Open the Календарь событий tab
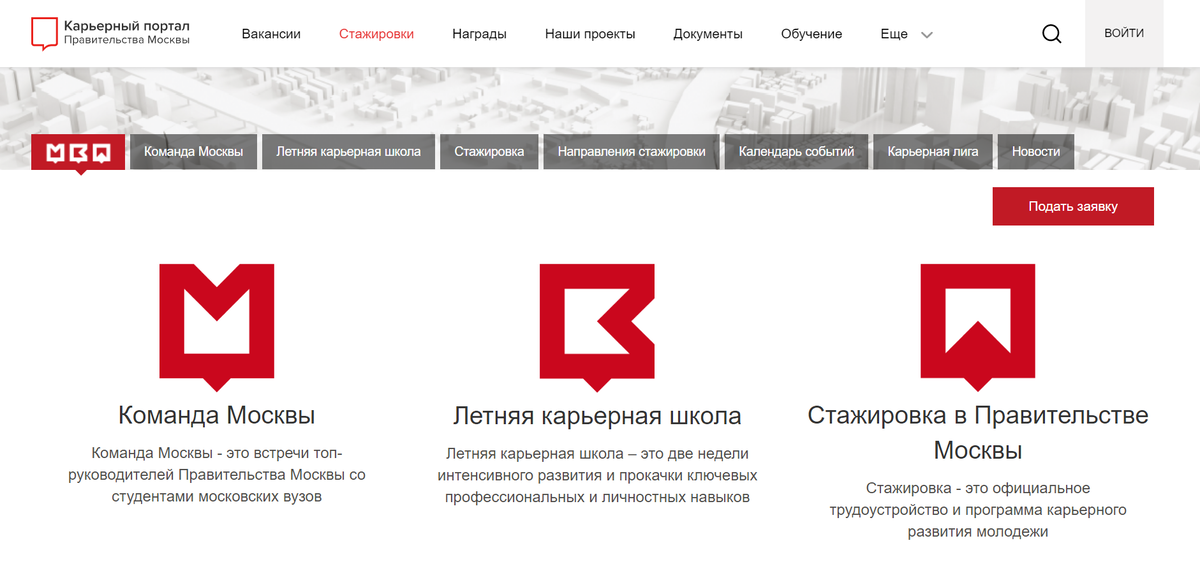This screenshot has width=1200, height=566. coord(796,152)
